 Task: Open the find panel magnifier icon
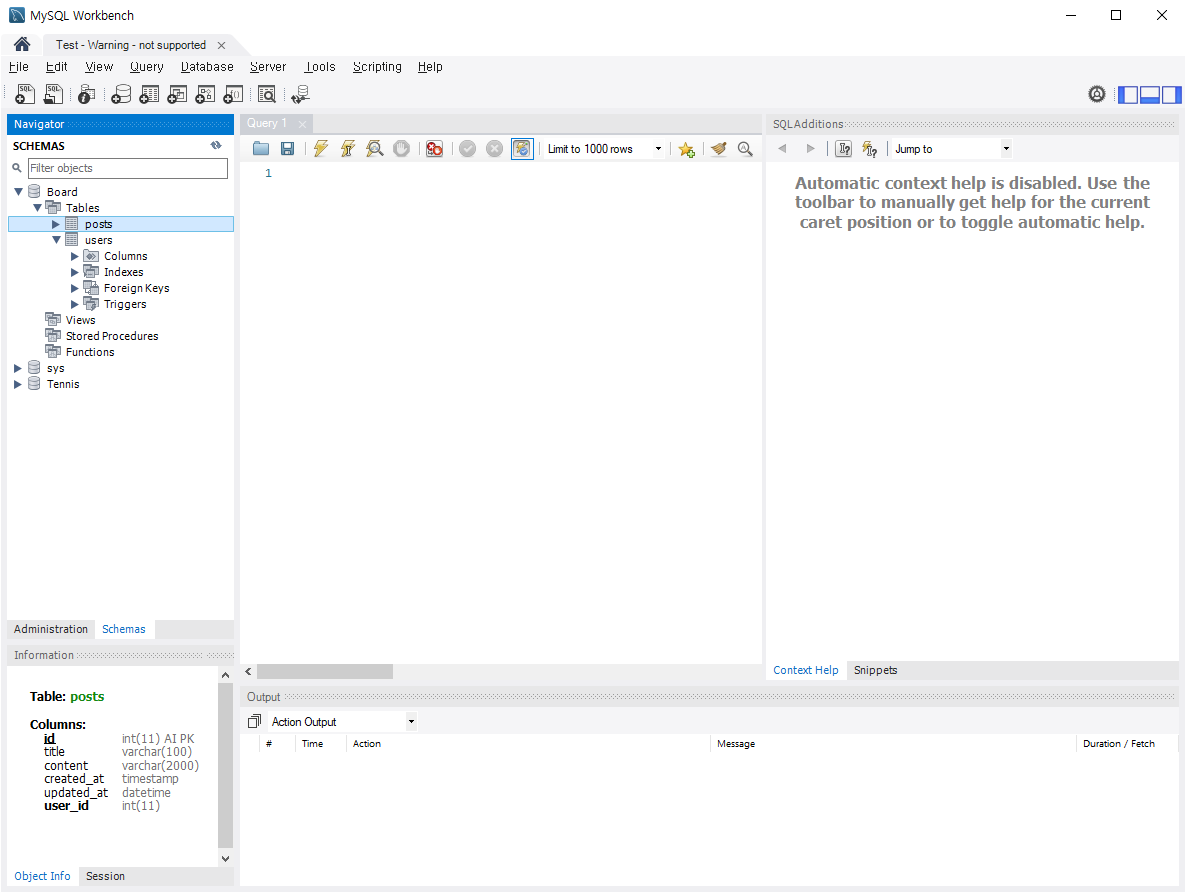tap(745, 149)
